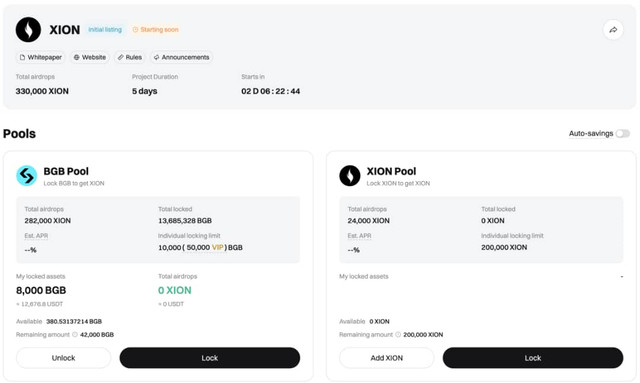Click the BGB Pool logo icon

coord(27,176)
